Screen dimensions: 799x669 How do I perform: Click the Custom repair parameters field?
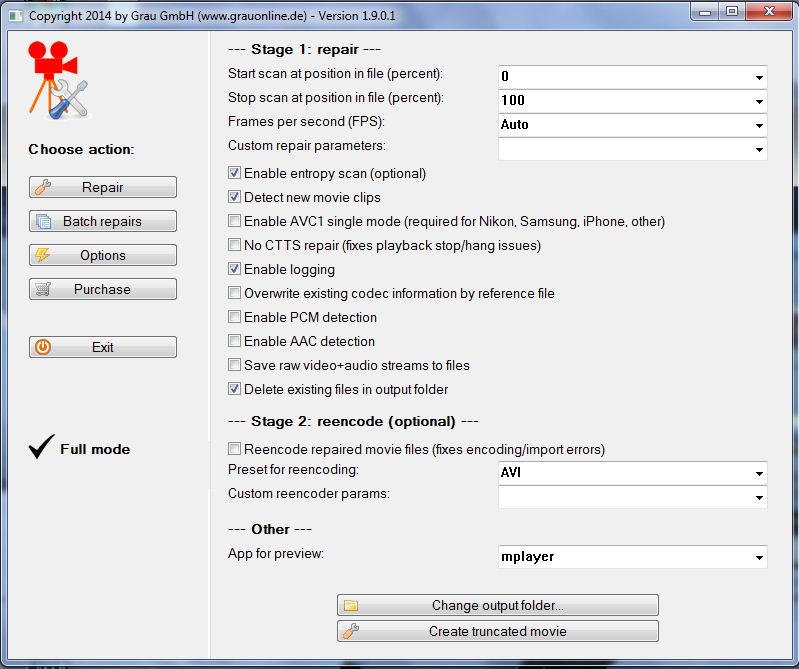point(624,150)
